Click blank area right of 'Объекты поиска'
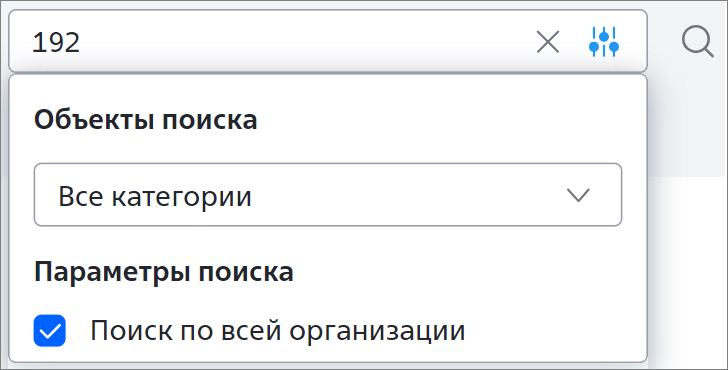The image size is (728, 370). coord(446,120)
